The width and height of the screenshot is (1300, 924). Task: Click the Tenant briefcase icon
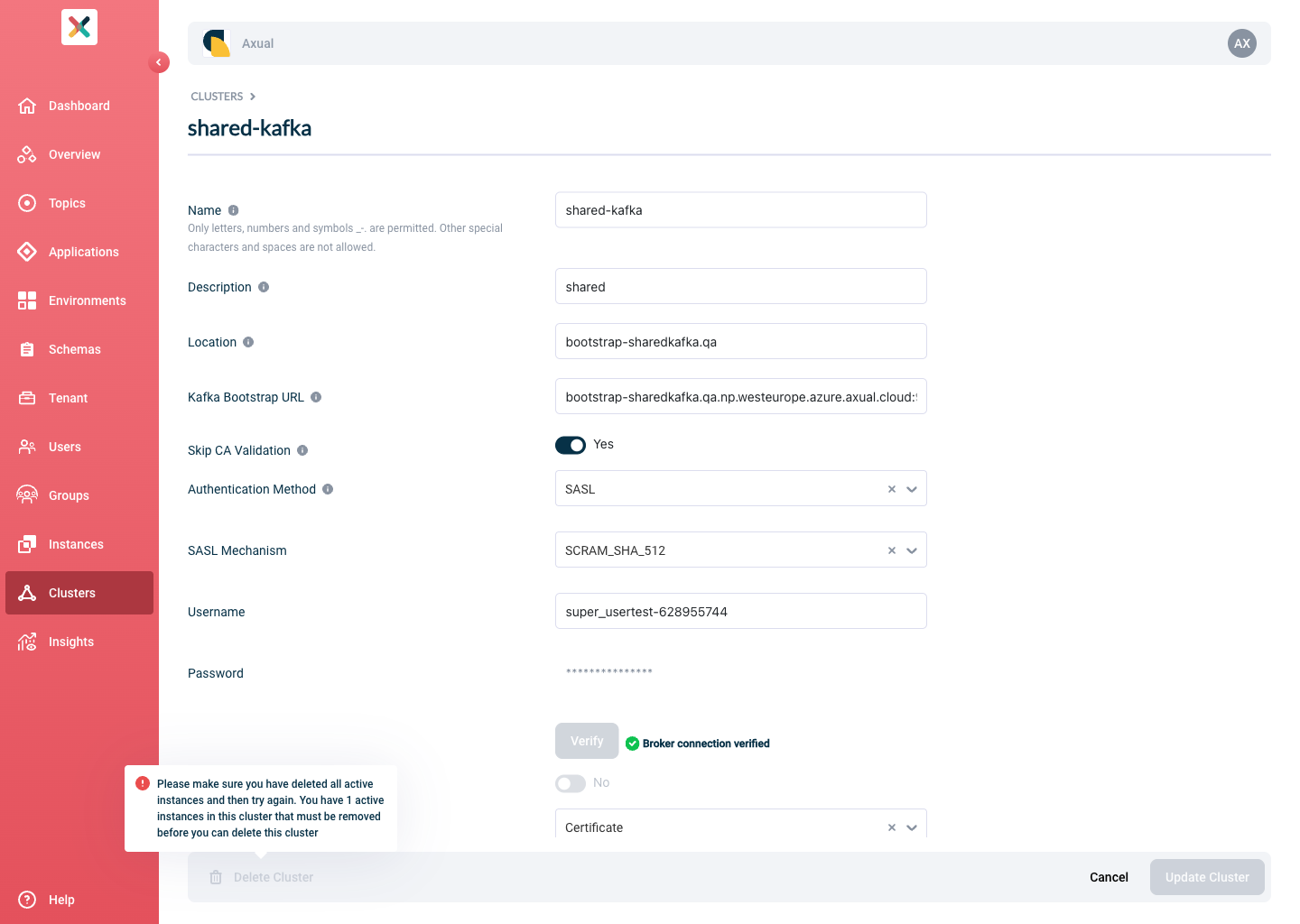27,398
